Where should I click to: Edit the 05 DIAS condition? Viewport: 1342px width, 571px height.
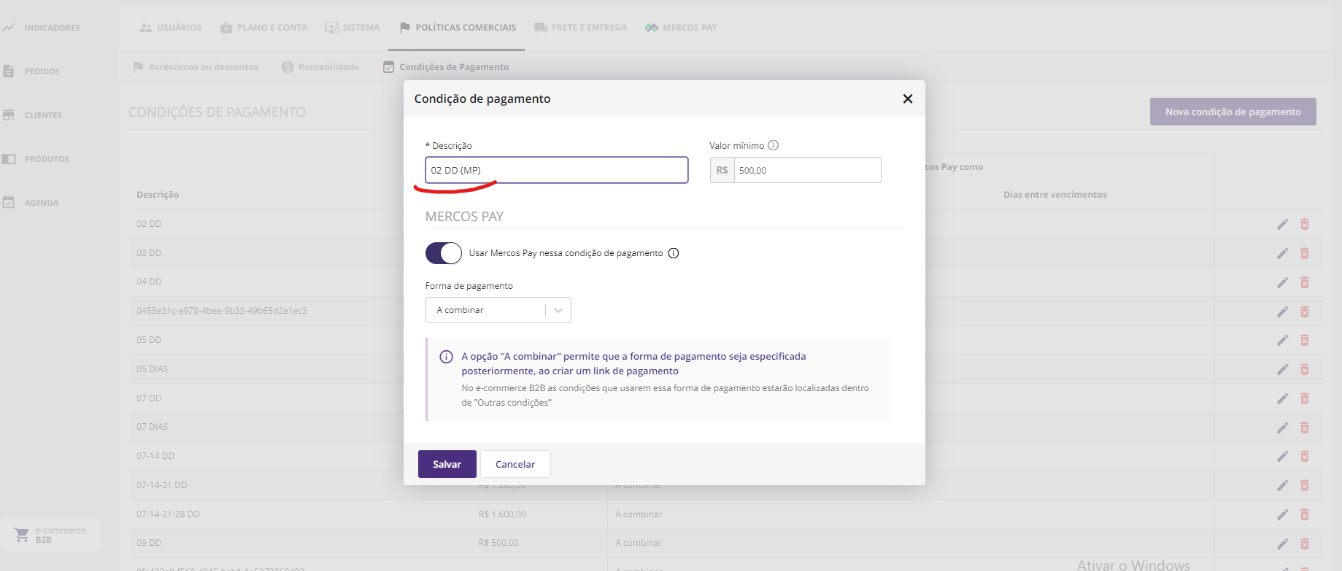[x=1282, y=369]
